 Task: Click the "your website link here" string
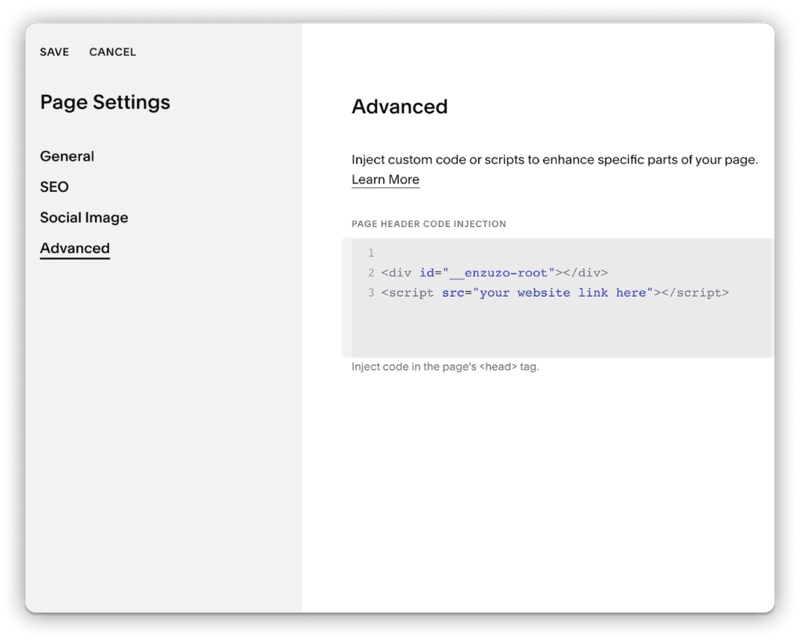pyautogui.click(x=563, y=293)
